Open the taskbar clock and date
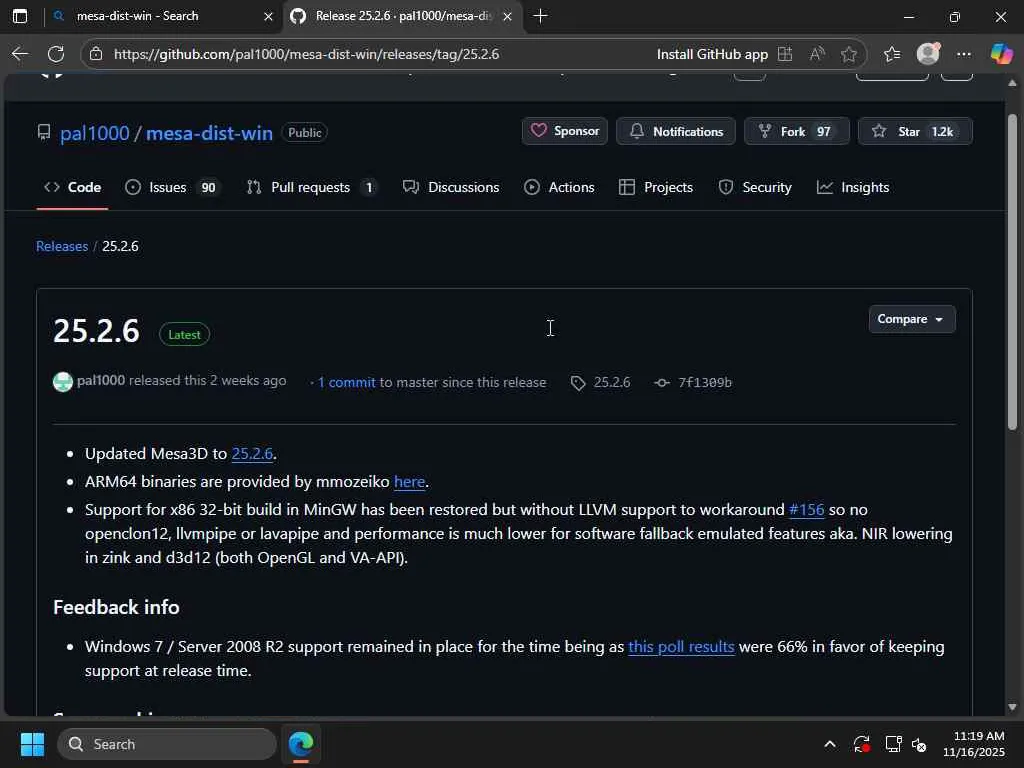This screenshot has height=768, width=1024. point(974,744)
